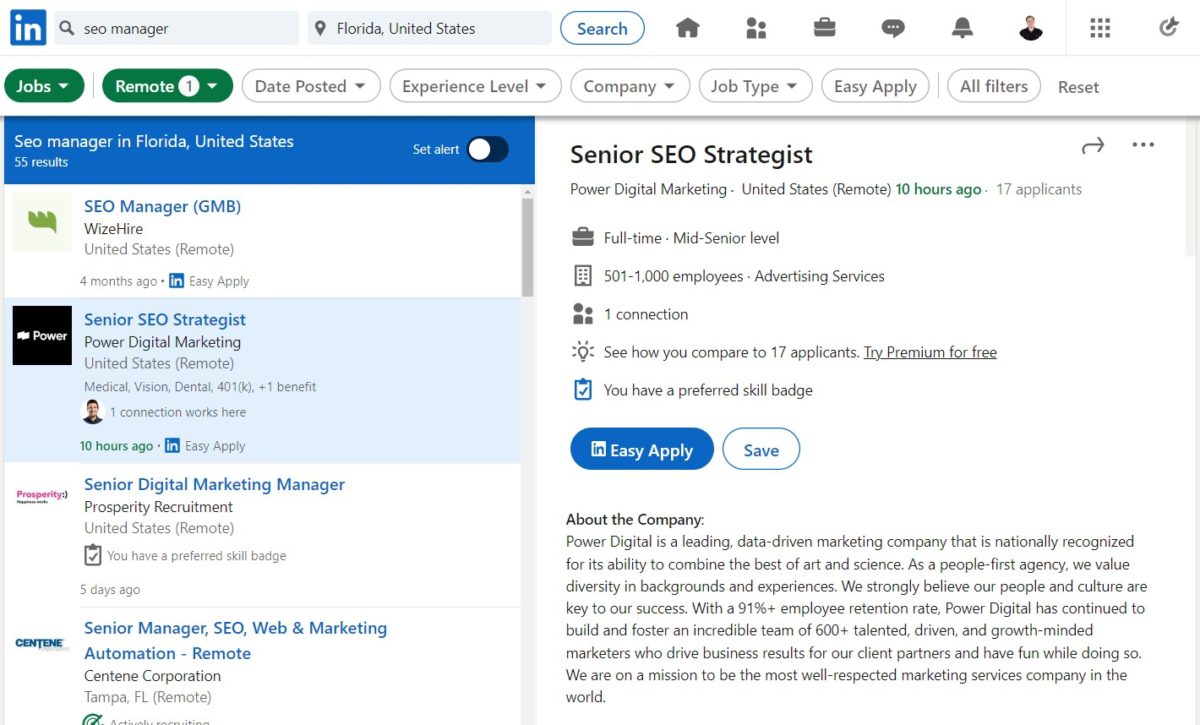
Task: Open the Me profile menu
Action: (1031, 27)
